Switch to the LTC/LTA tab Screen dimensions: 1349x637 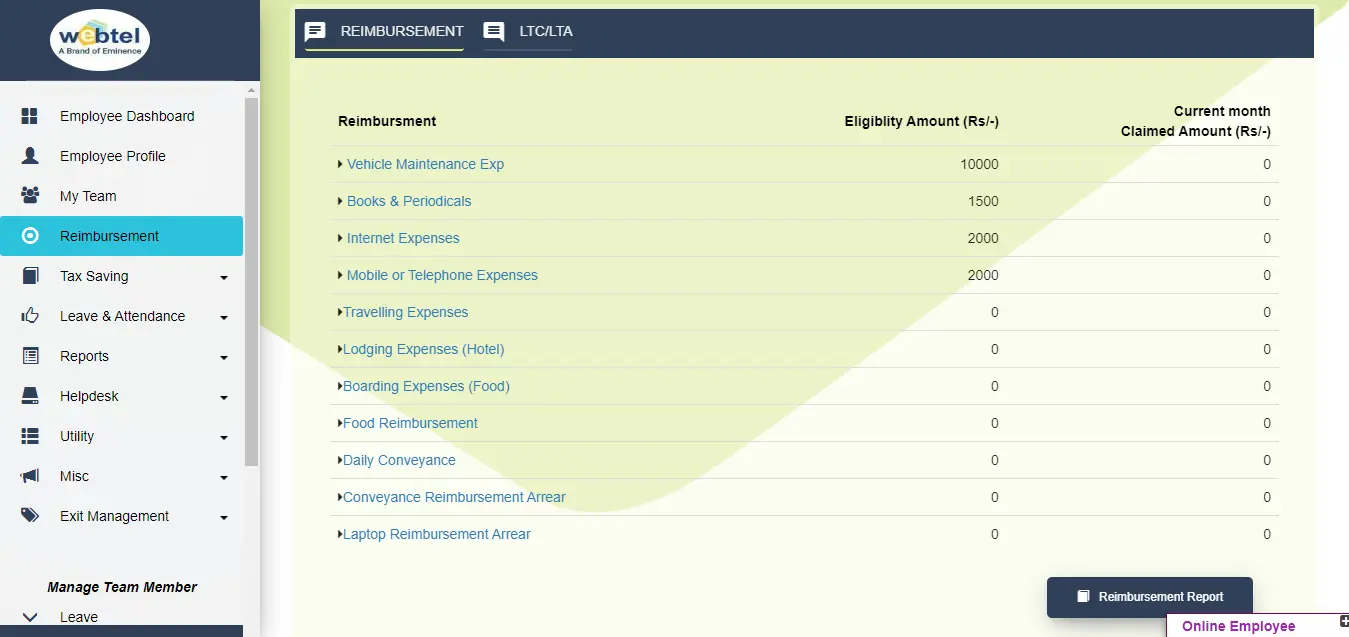pyautogui.click(x=529, y=31)
